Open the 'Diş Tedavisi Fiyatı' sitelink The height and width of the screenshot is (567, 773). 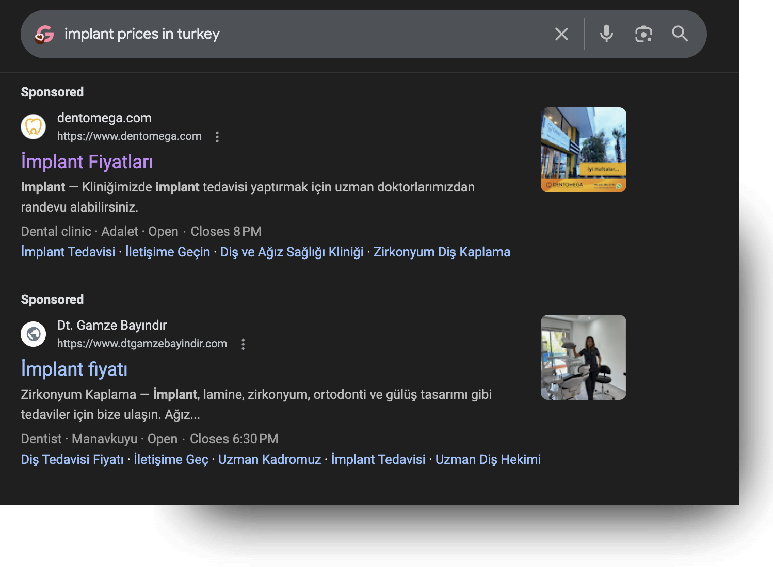coord(72,460)
